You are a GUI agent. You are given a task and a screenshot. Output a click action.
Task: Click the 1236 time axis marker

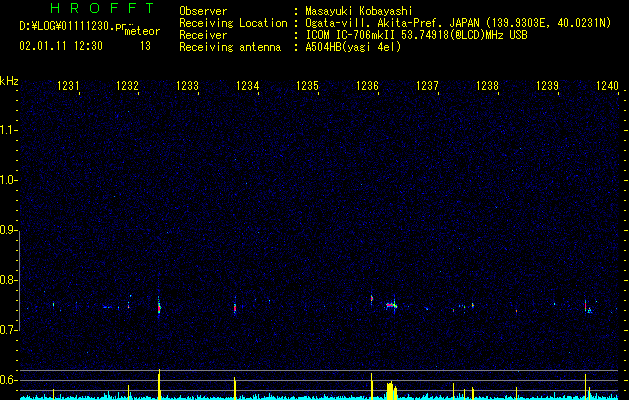click(367, 85)
